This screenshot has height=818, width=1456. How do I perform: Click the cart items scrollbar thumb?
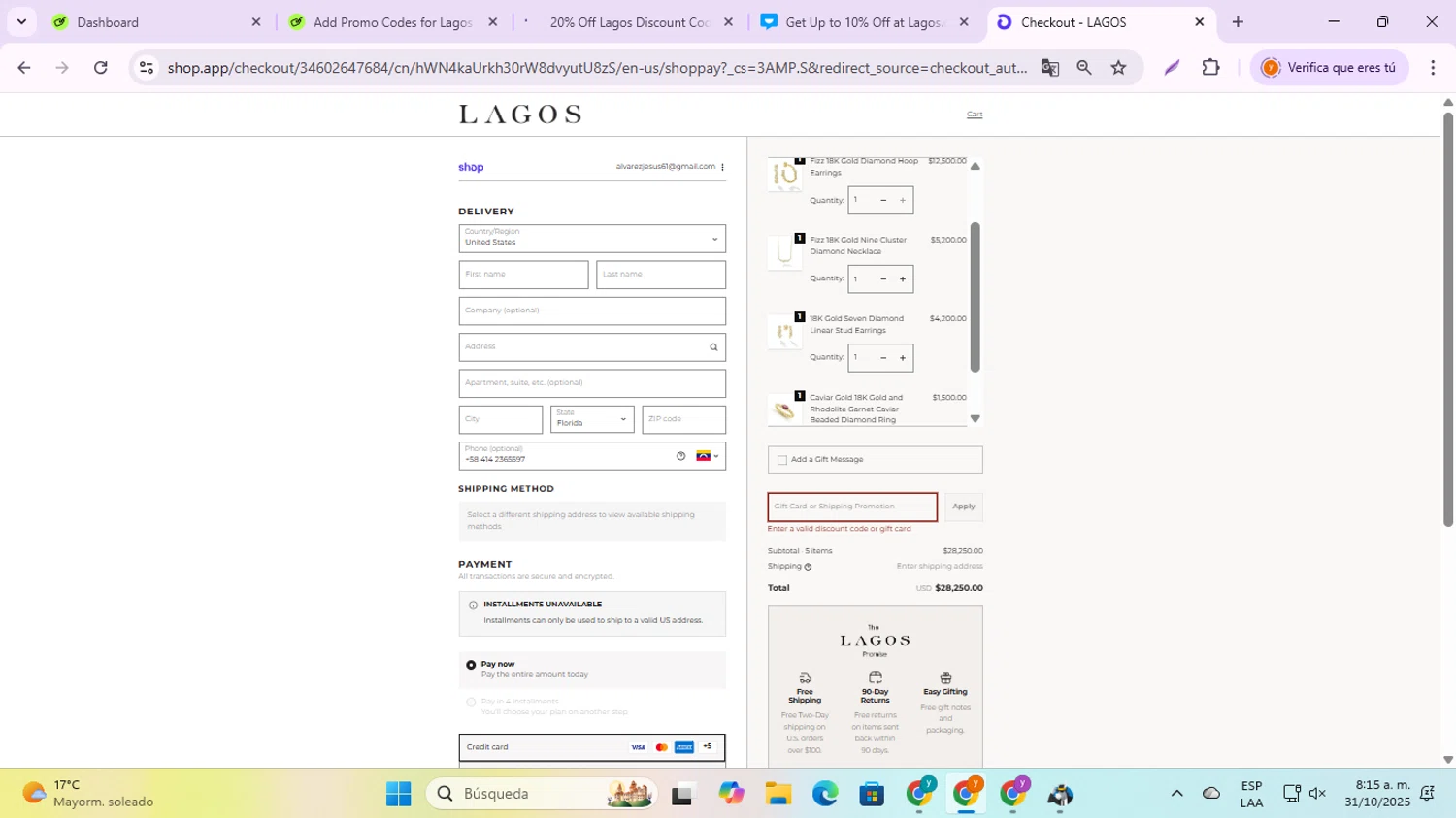[976, 297]
